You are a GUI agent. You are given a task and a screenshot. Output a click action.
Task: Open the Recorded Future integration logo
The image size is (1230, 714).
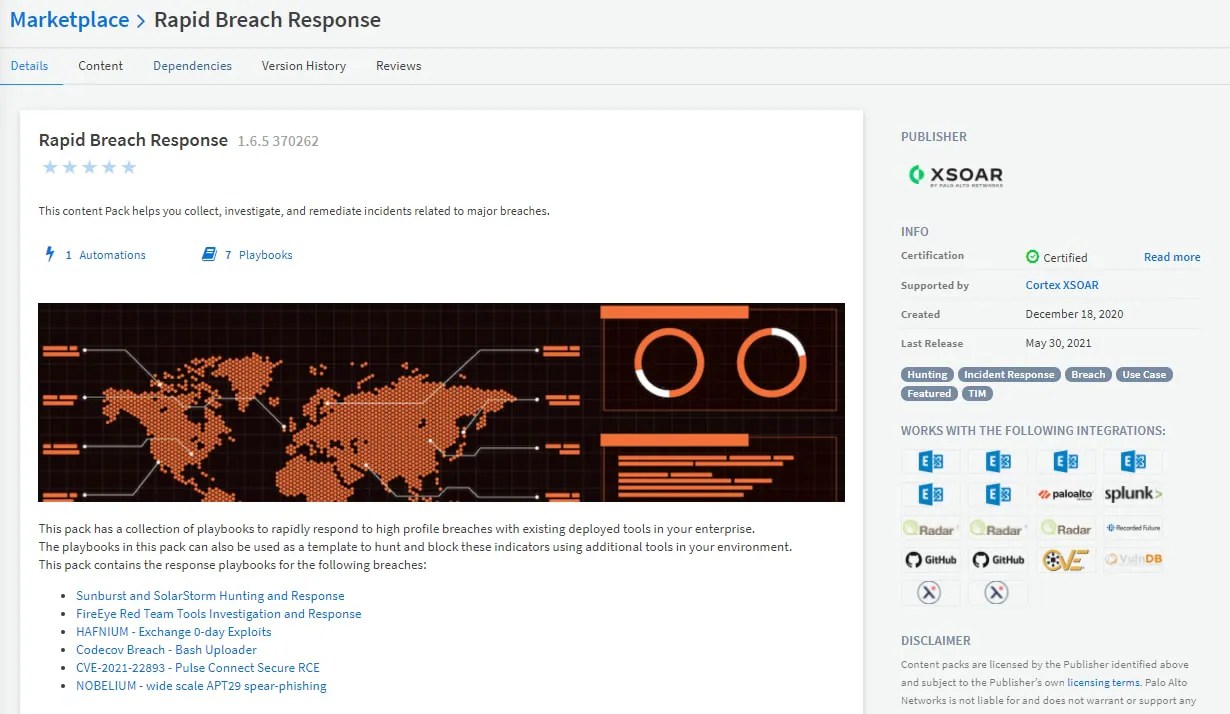coord(1133,527)
